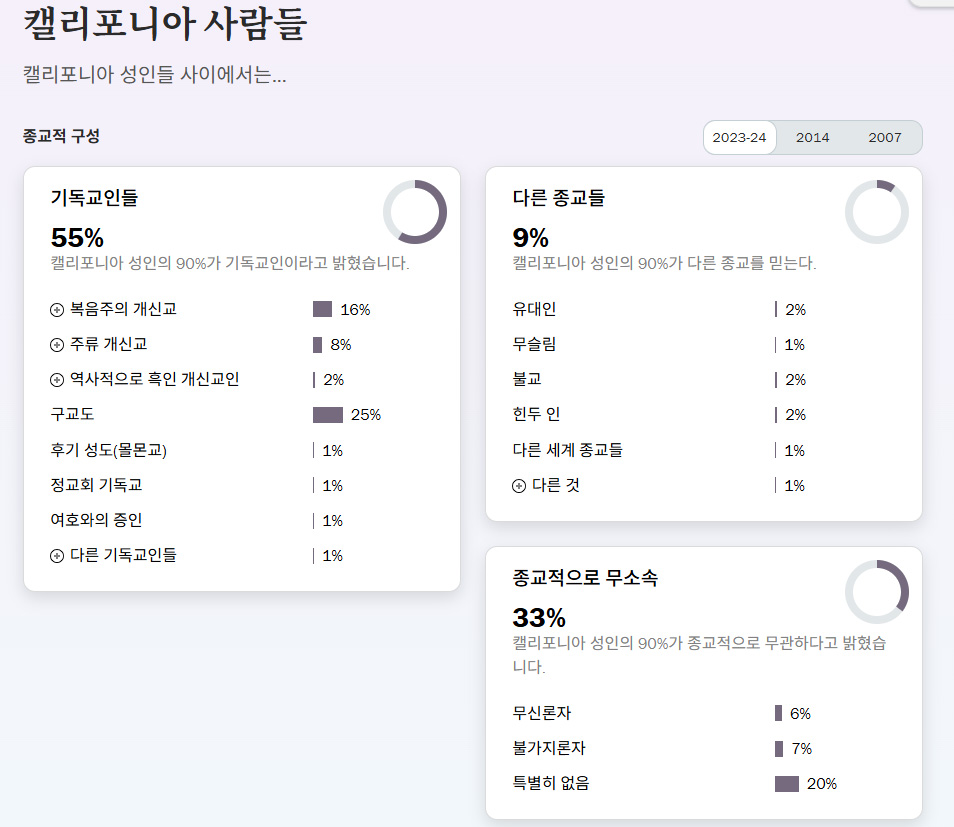The image size is (954, 827).
Task: Select the 유대인 row label
Action: [534, 310]
